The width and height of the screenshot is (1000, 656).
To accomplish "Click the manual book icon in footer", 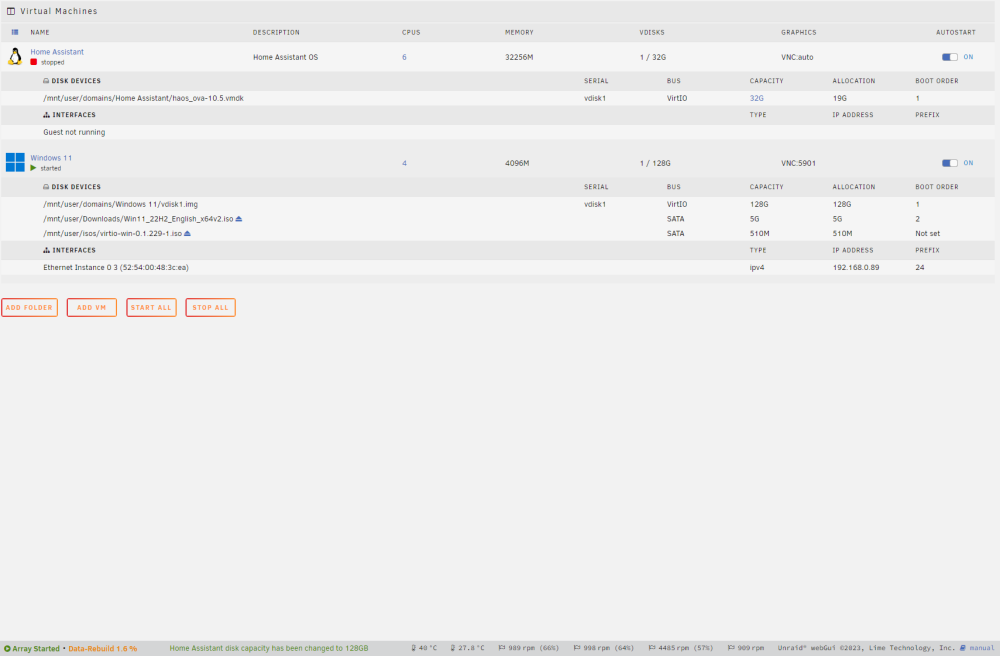I will tap(963, 648).
